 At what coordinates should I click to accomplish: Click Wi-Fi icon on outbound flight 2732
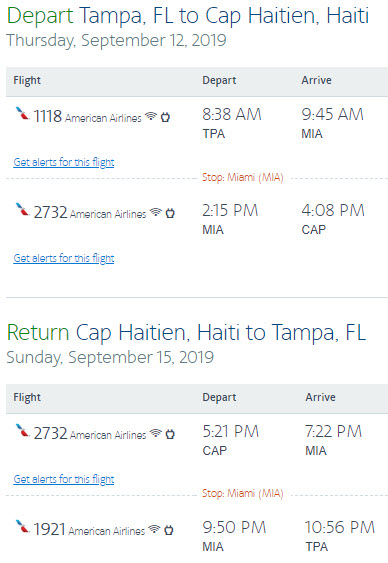156,212
